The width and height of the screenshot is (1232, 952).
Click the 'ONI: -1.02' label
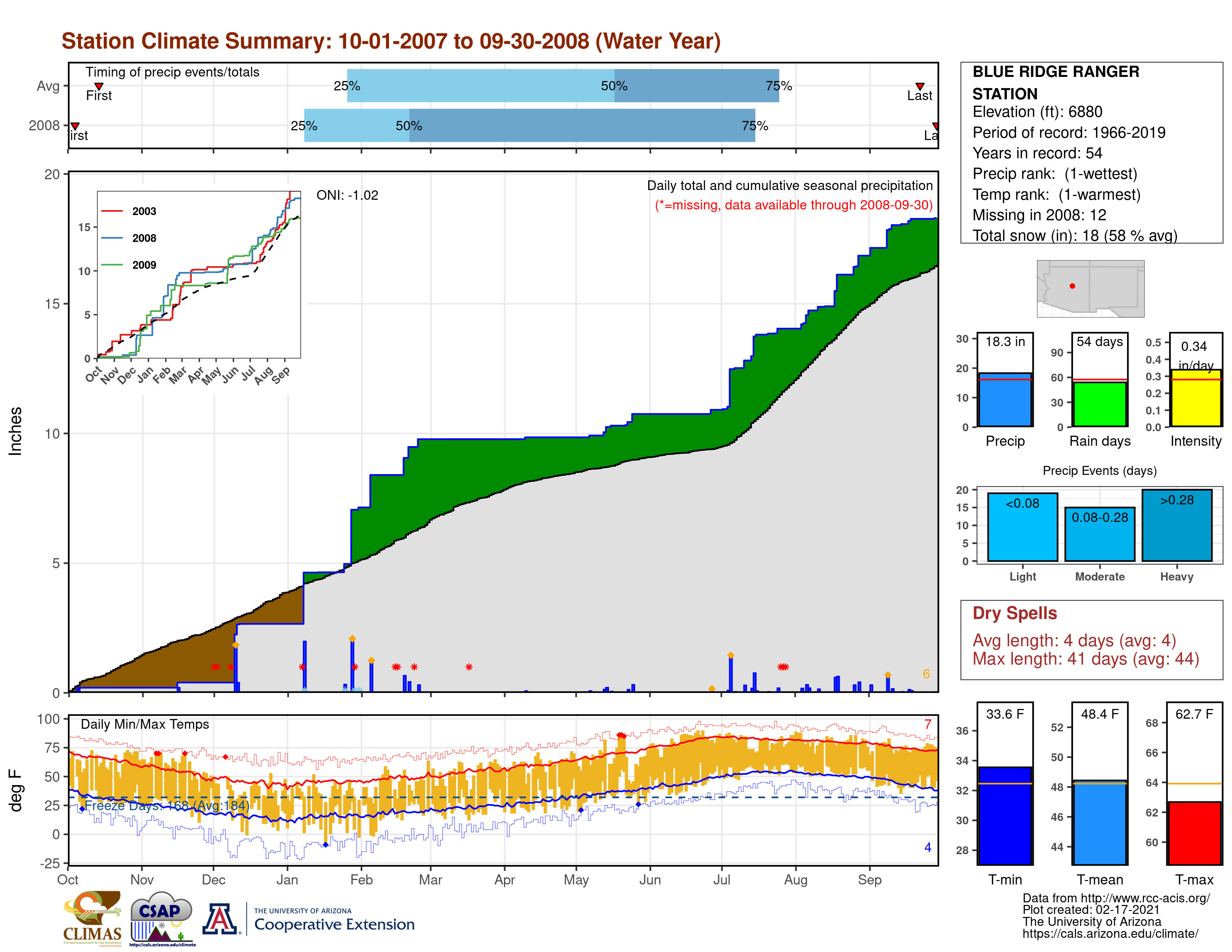pyautogui.click(x=348, y=195)
